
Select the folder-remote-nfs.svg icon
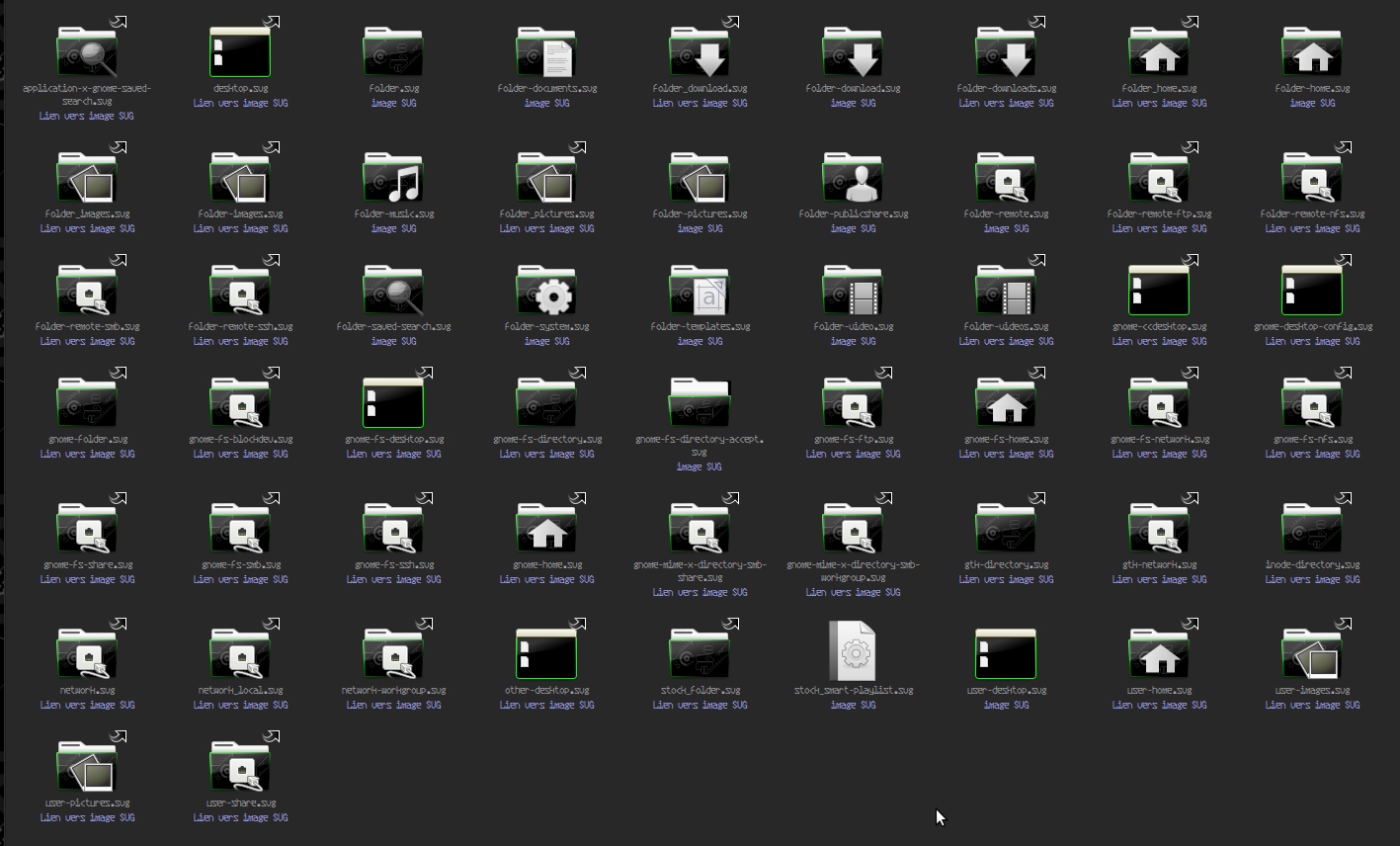1312,177
